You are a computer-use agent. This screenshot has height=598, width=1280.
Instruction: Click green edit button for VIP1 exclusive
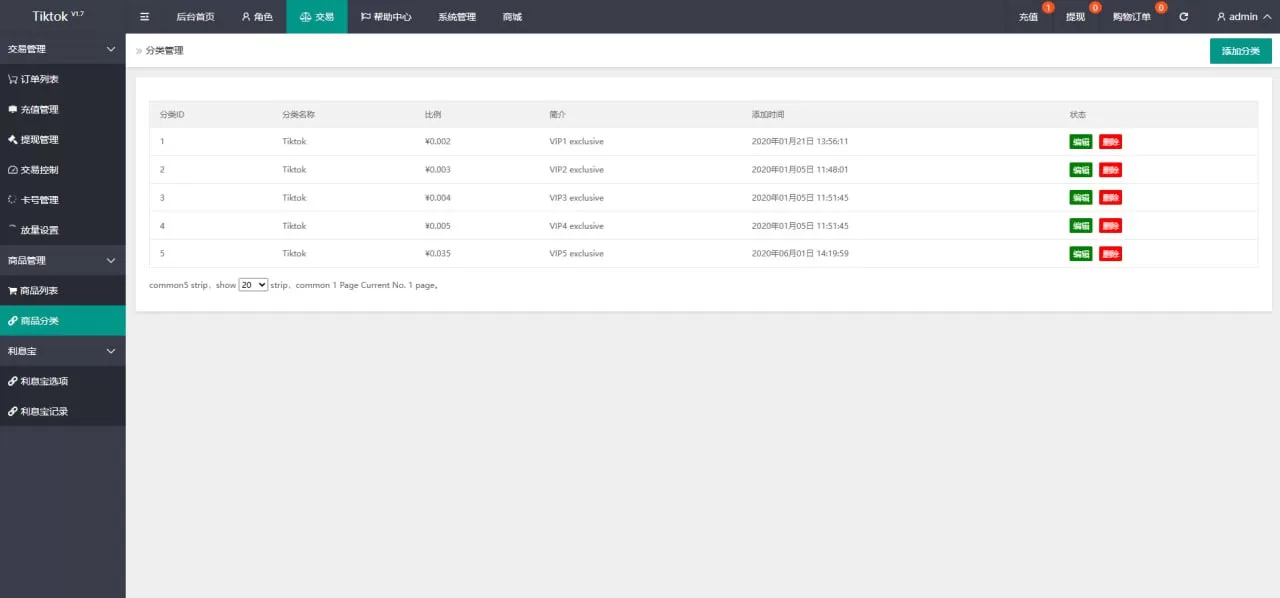coord(1081,142)
